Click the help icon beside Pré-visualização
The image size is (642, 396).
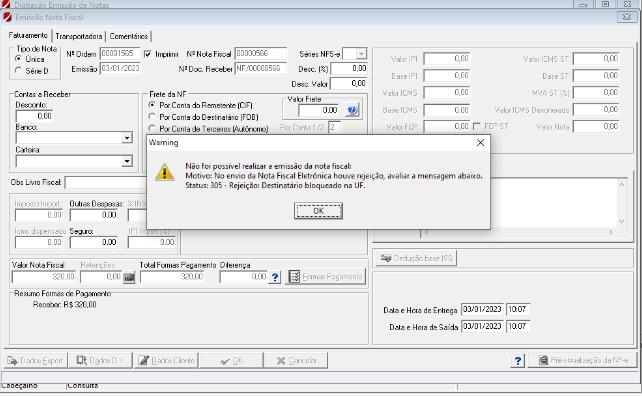518,360
